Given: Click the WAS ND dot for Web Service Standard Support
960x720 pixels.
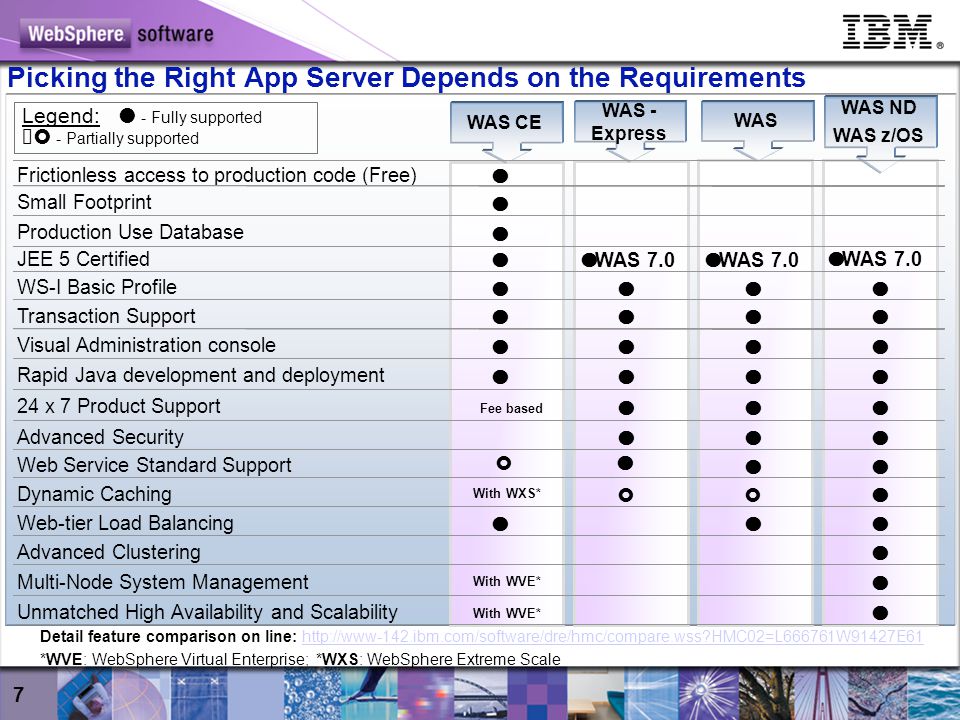Looking at the screenshot, I should point(880,467).
